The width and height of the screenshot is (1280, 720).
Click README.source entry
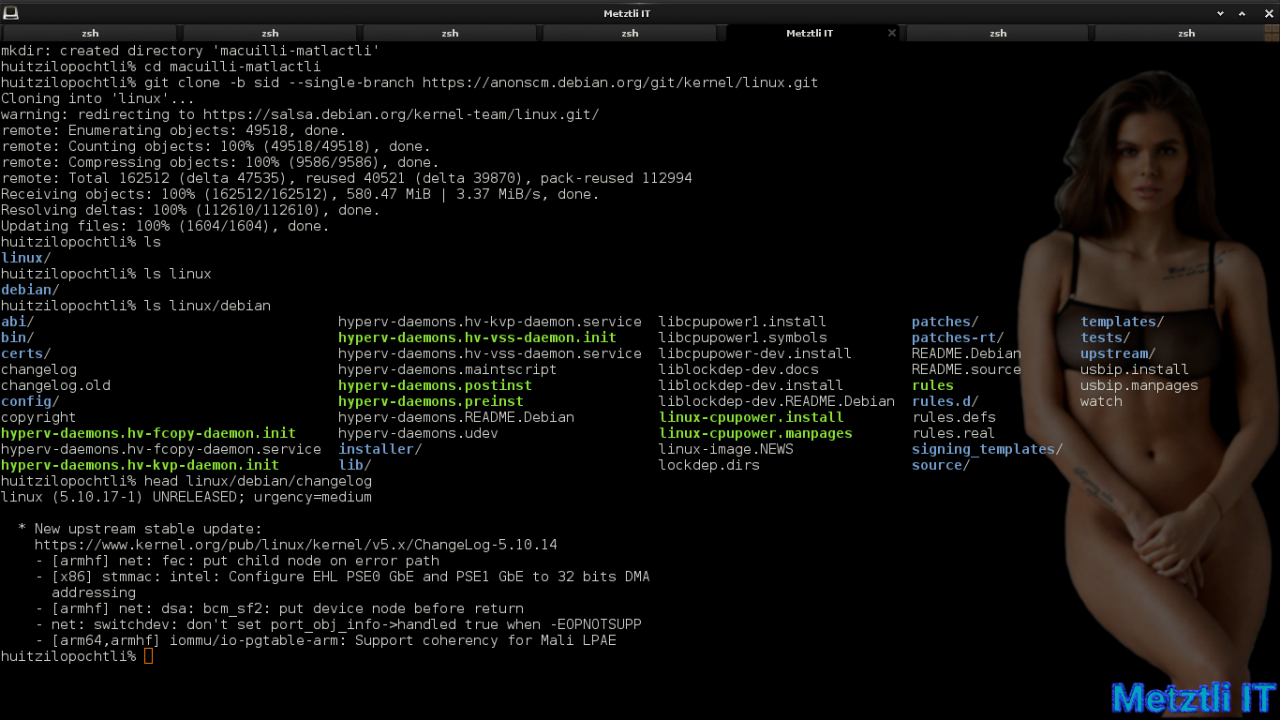pyautogui.click(x=966, y=369)
